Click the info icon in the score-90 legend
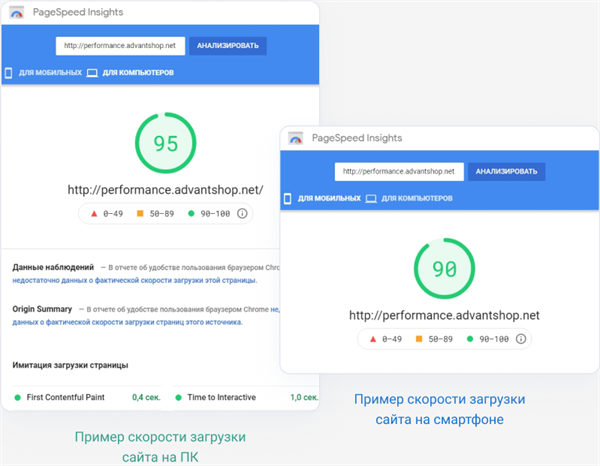The height and width of the screenshot is (466, 600). pyautogui.click(x=518, y=339)
